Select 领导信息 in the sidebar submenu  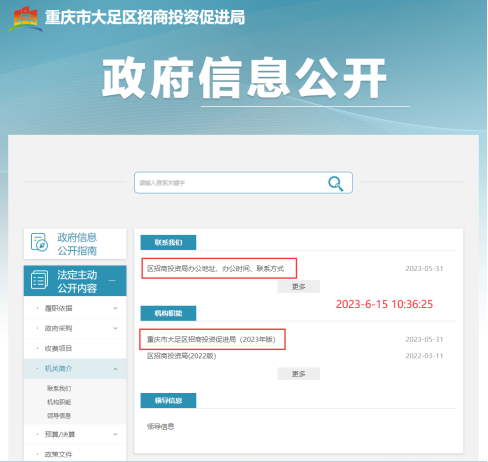pos(59,416)
